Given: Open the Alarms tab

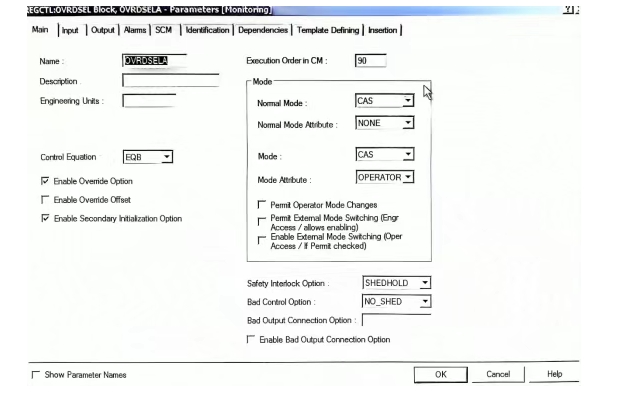Looking at the screenshot, I should (134, 30).
